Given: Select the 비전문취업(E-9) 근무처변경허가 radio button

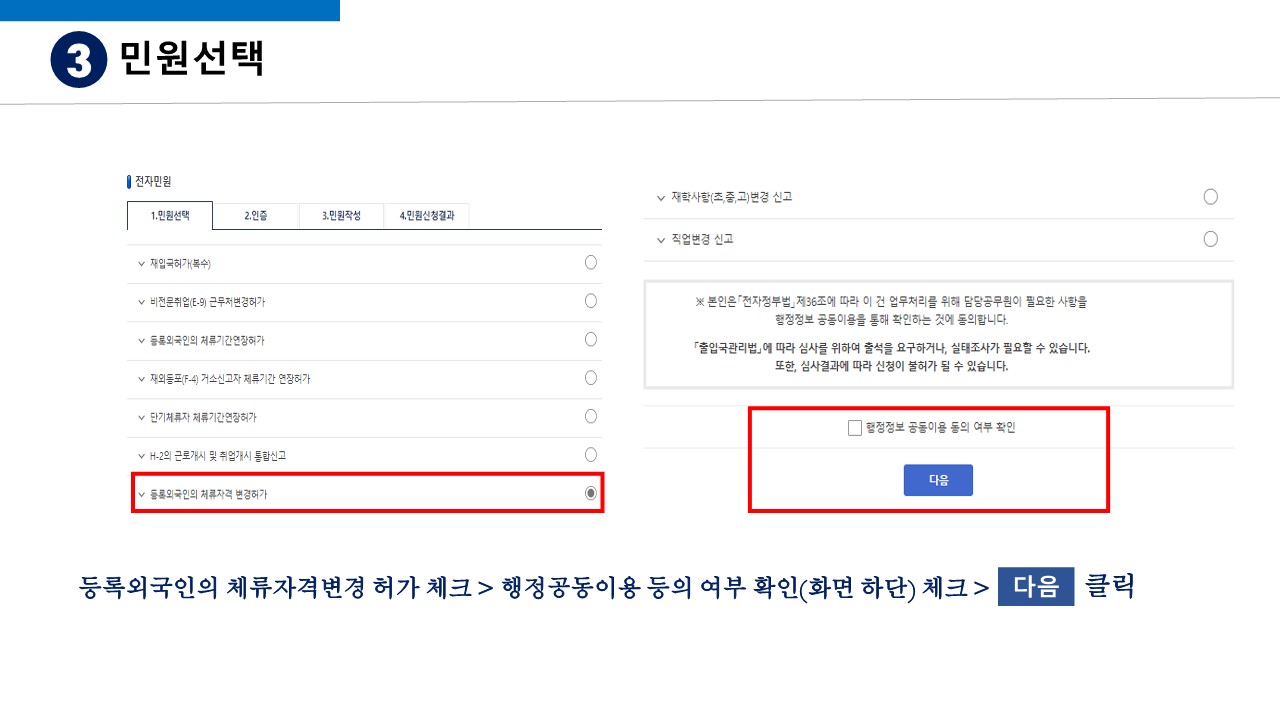Looking at the screenshot, I should pyautogui.click(x=591, y=301).
